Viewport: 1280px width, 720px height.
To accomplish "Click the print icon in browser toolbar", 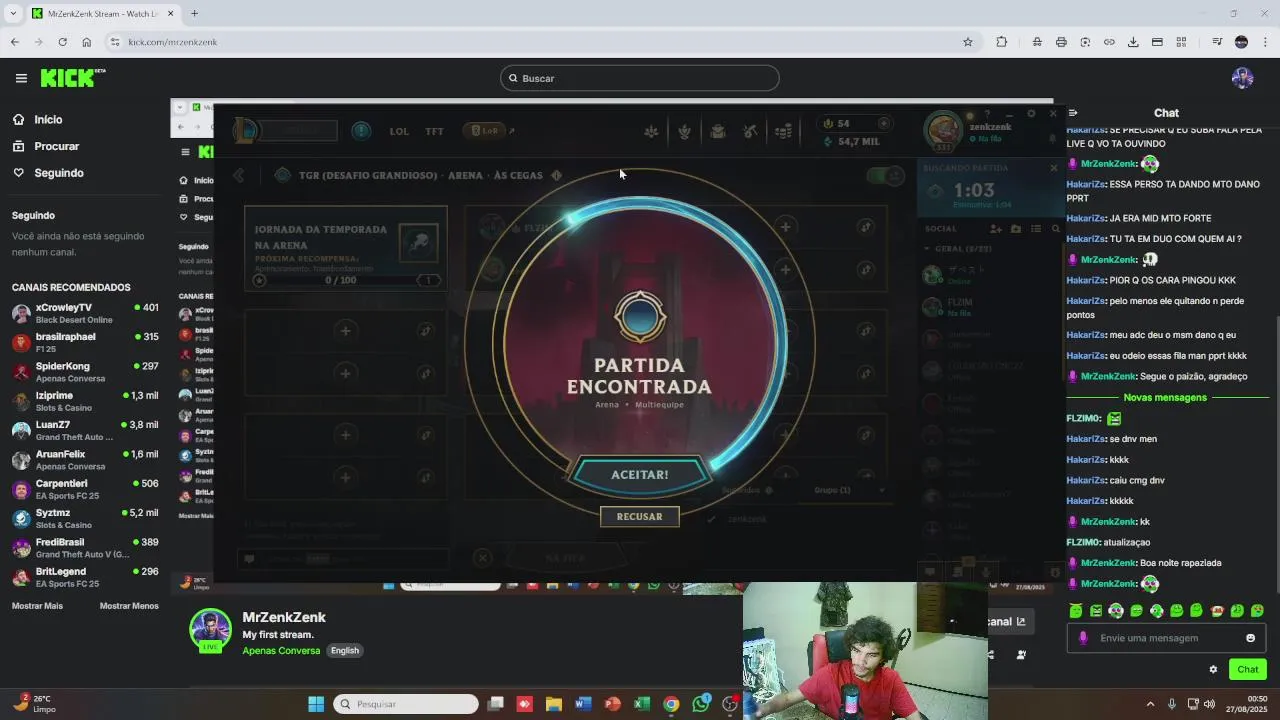I will click(x=1061, y=42).
